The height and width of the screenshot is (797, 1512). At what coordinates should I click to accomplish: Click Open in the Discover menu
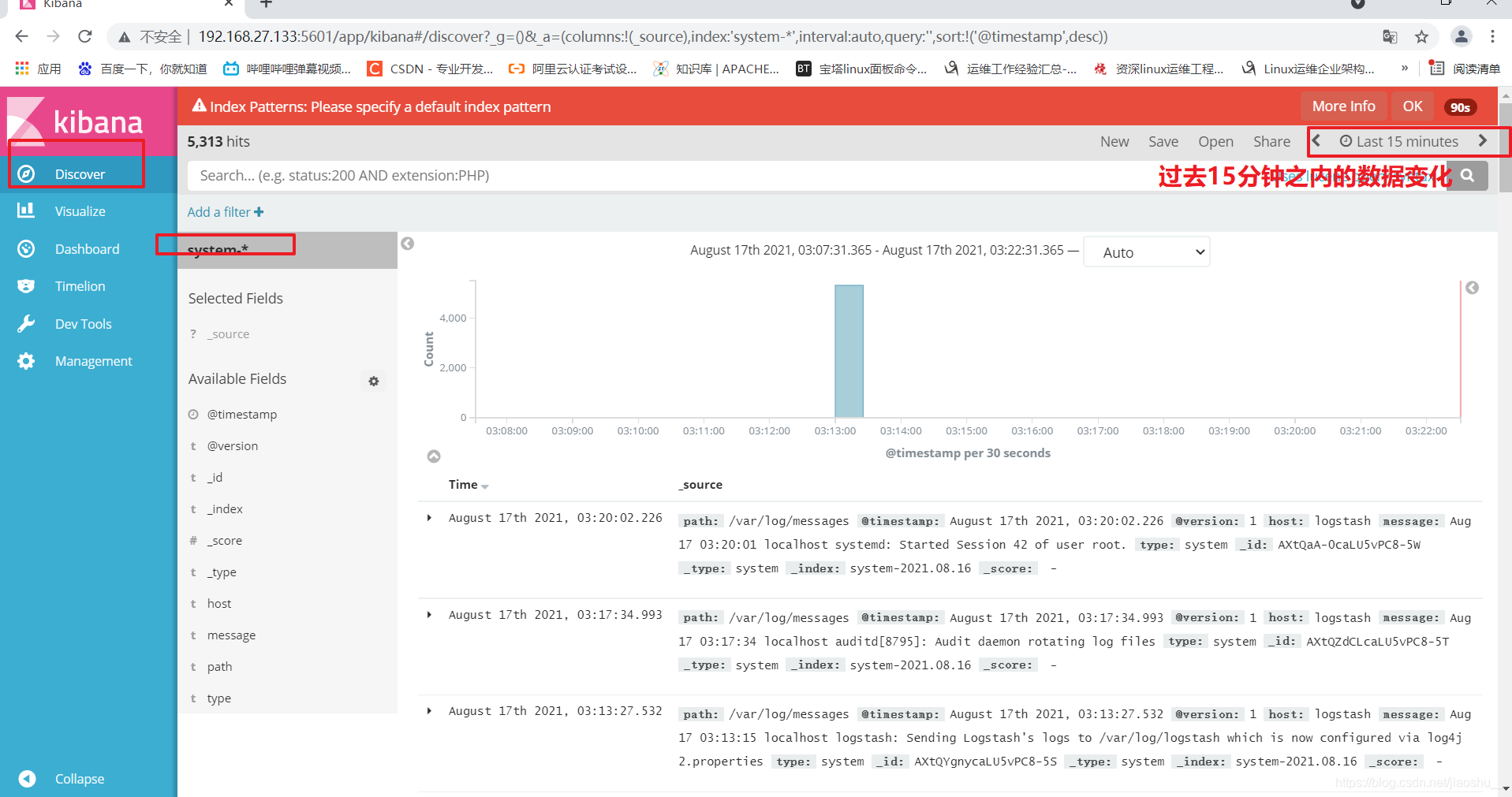(1215, 141)
